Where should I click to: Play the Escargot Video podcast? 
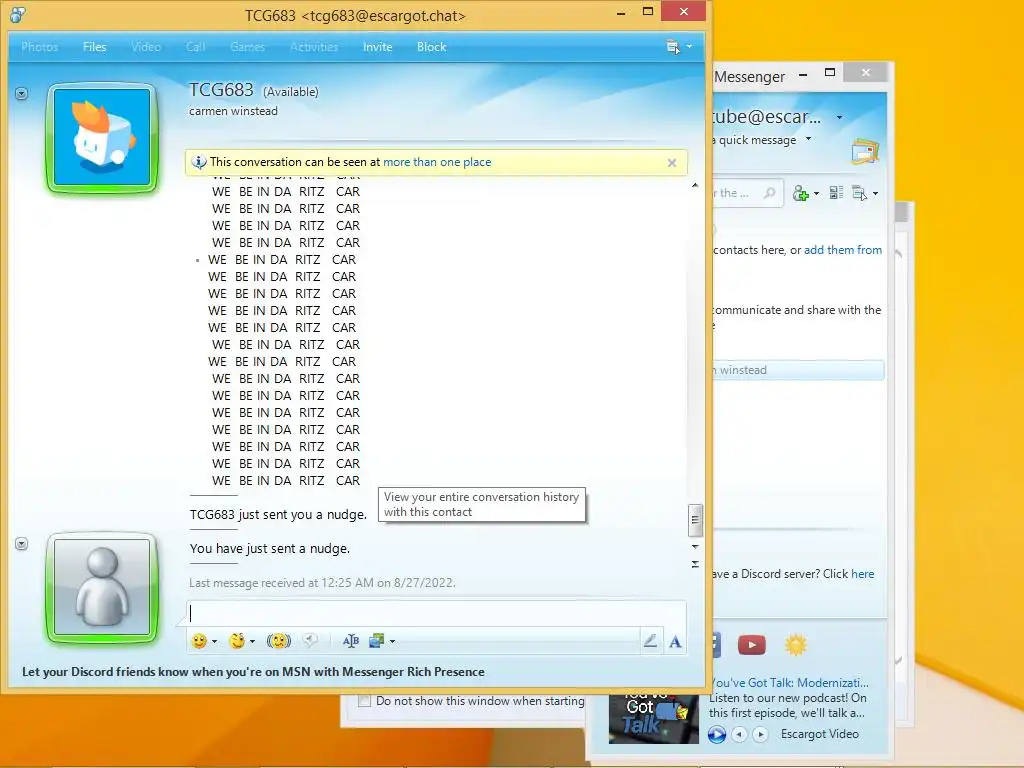[x=716, y=735]
